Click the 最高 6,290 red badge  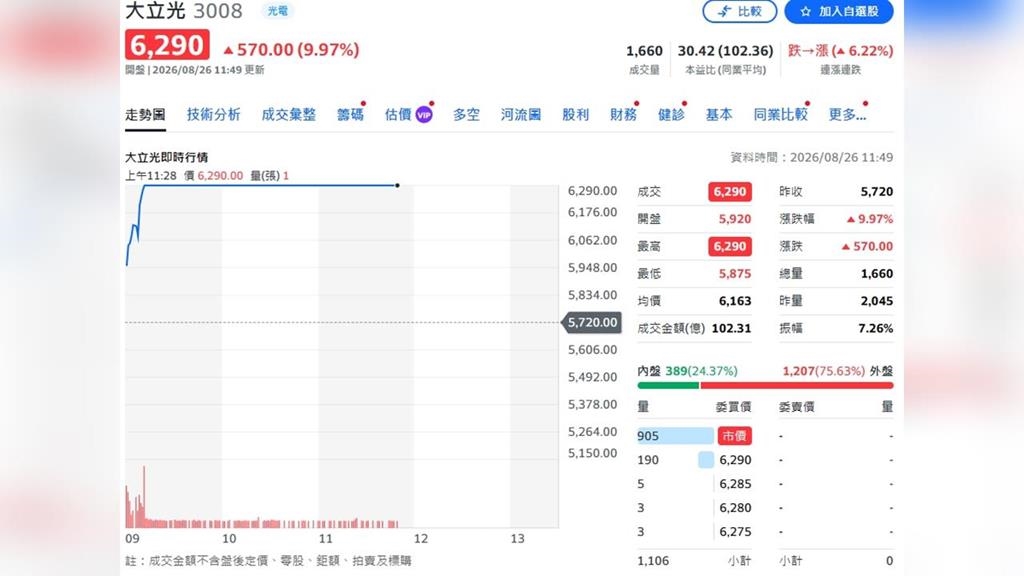pos(729,246)
